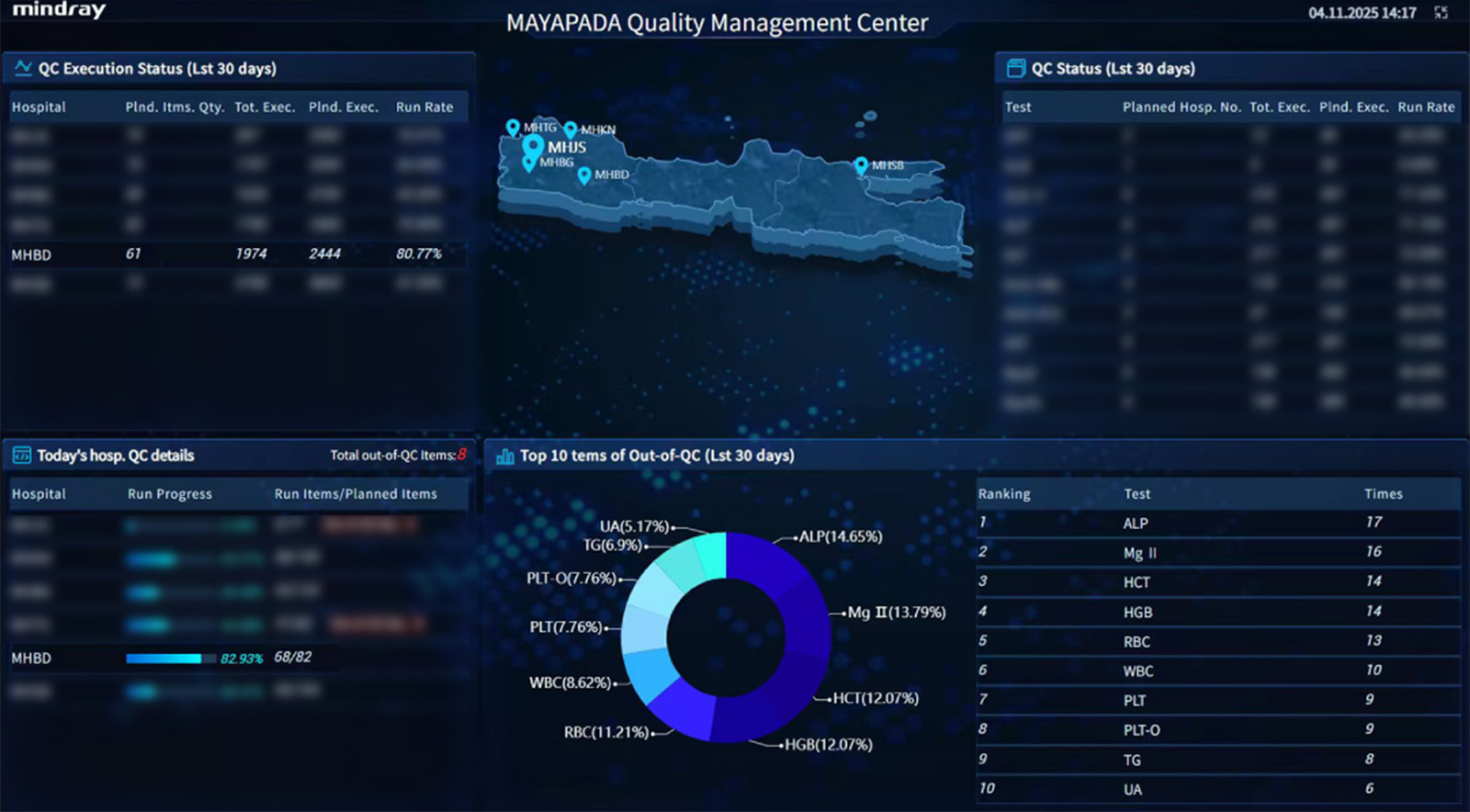Click the Top 10 Out-of-QC bar chart icon
1470x812 pixels.
pos(505,456)
